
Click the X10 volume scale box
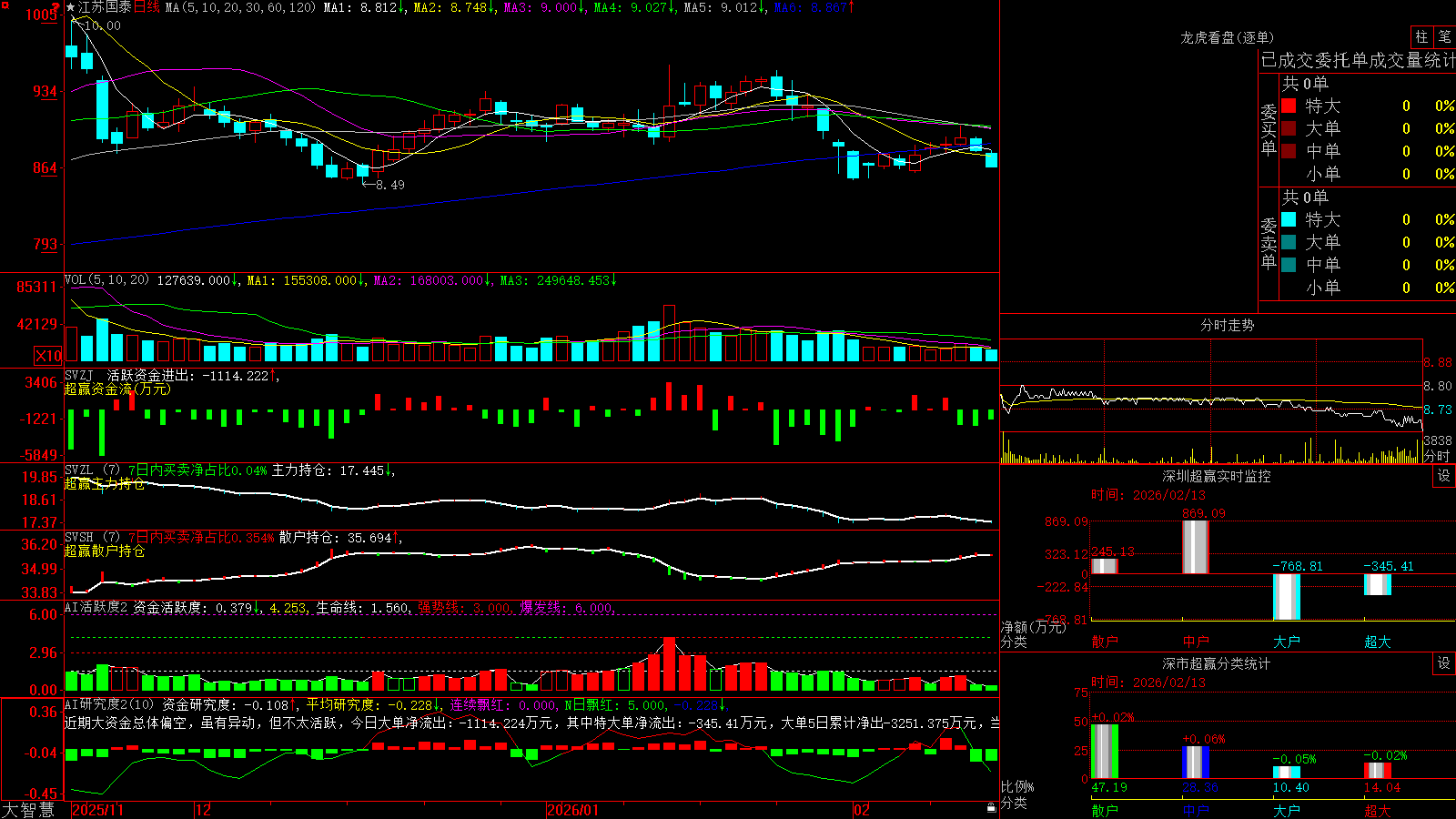(x=48, y=356)
